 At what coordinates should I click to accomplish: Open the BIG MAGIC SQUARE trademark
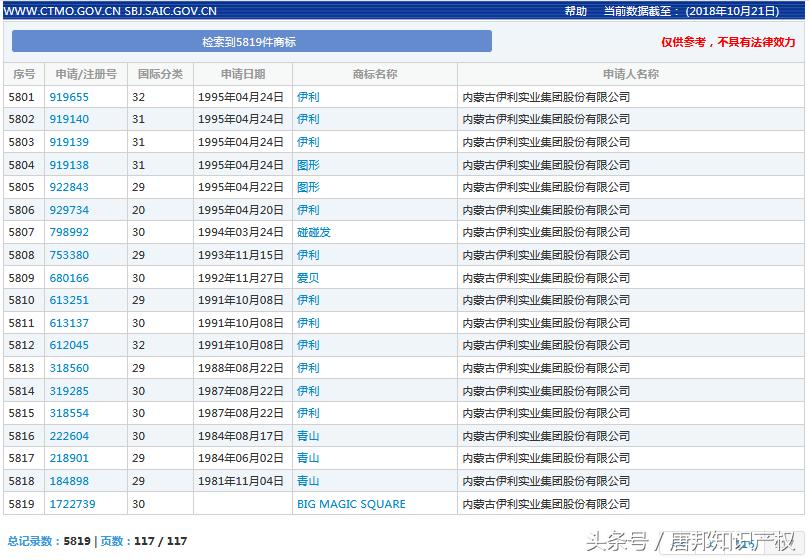point(351,504)
